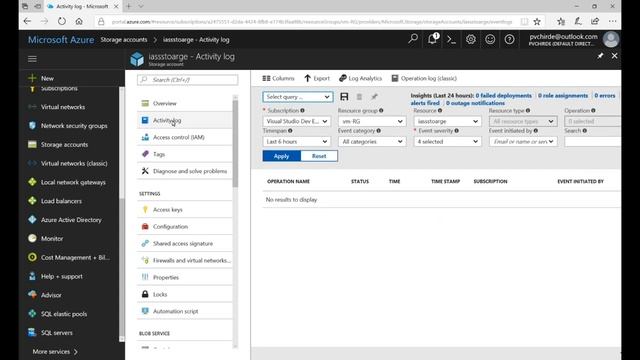Go to browser home page
The image size is (640, 360).
(x=79, y=21)
